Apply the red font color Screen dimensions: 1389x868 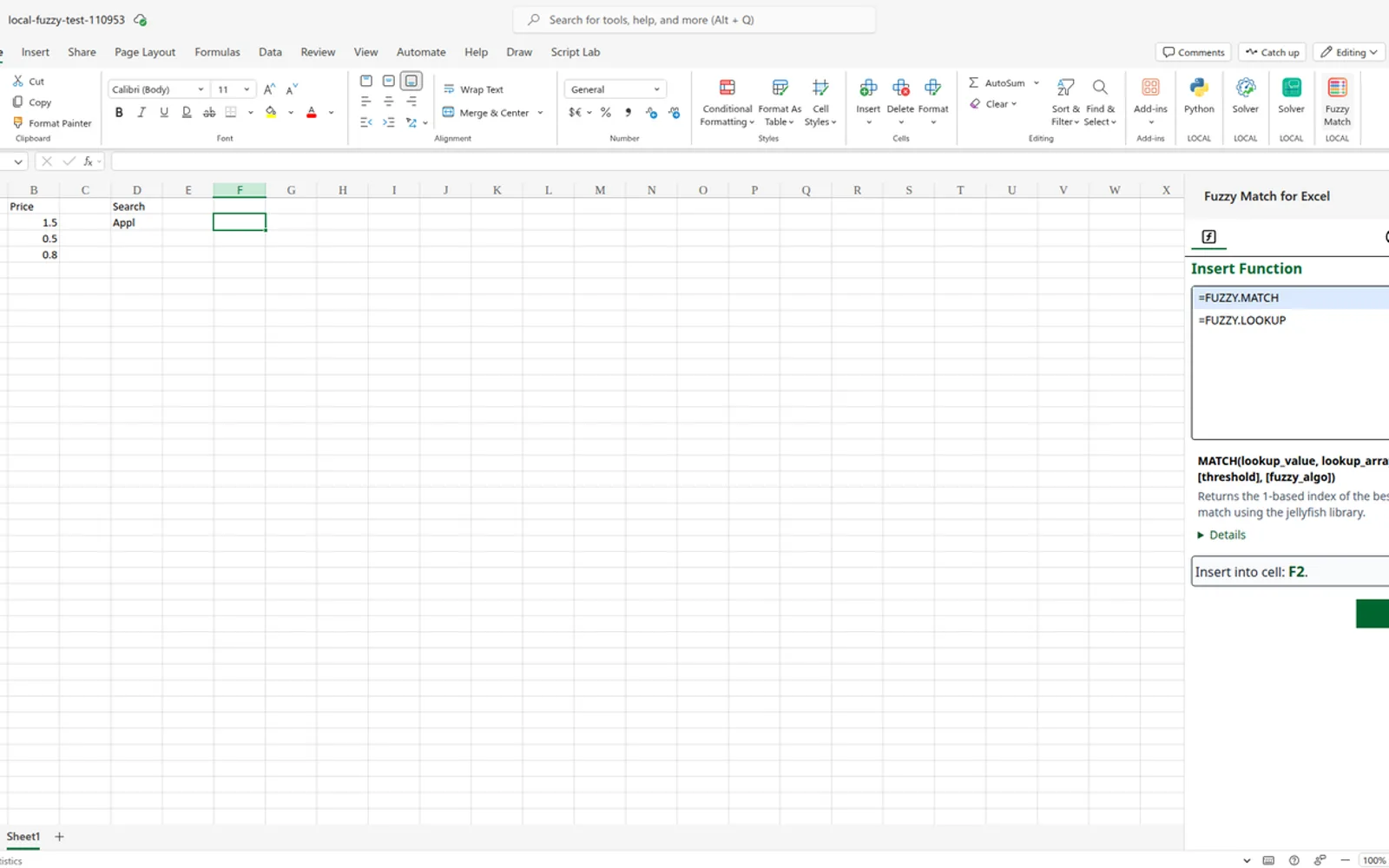(x=312, y=113)
